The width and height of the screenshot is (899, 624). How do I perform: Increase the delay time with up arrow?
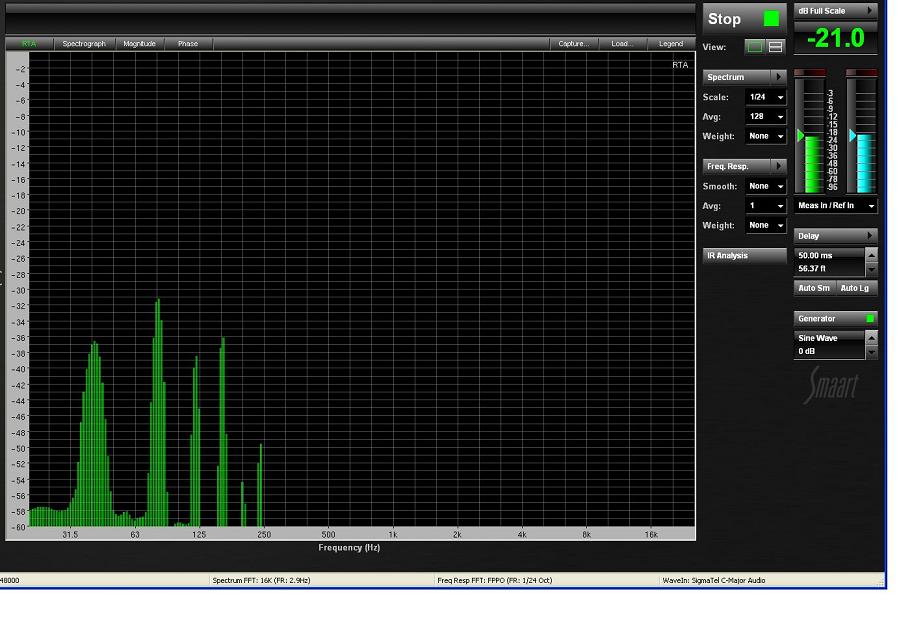pyautogui.click(x=871, y=255)
